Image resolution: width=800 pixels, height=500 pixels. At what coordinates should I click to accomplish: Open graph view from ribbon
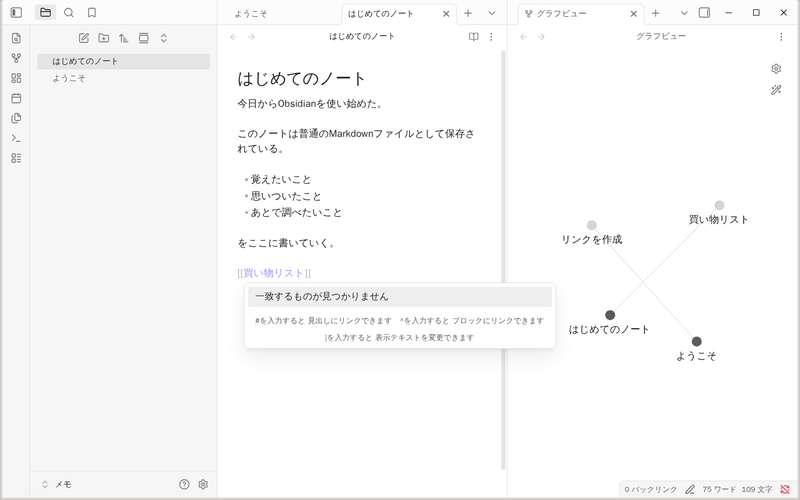pos(16,58)
